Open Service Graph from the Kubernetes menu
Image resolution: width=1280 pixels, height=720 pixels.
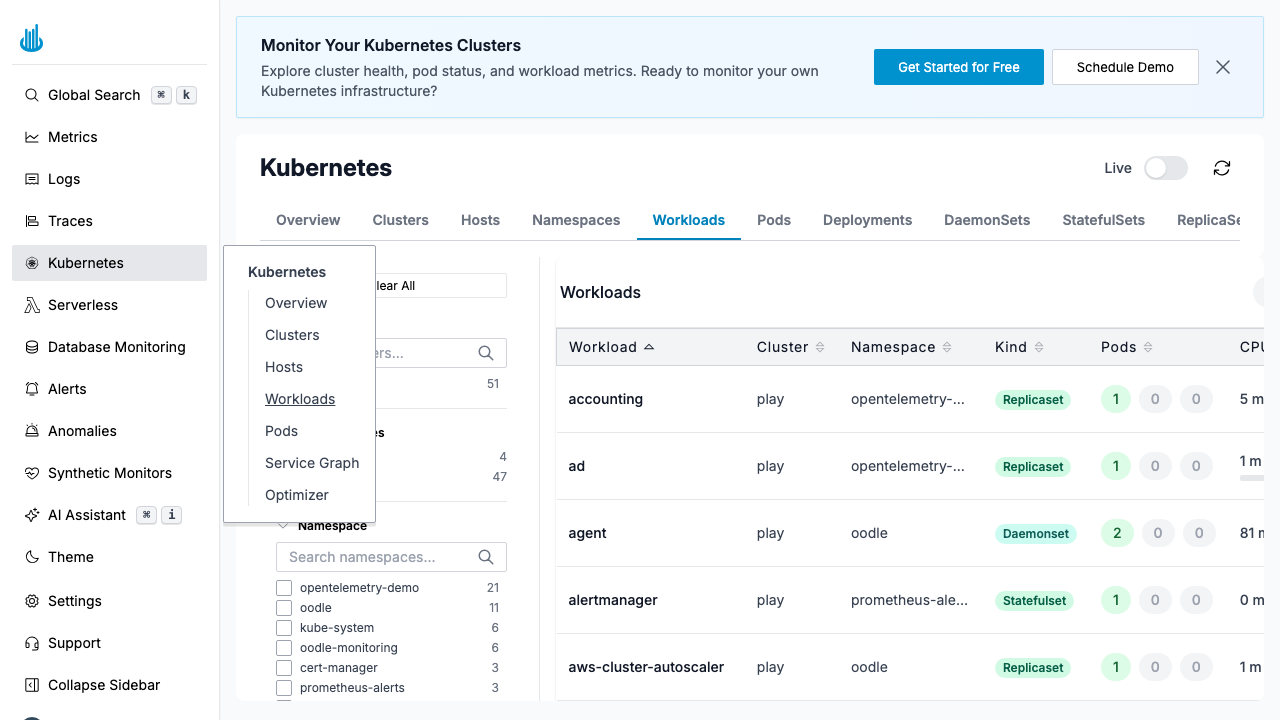click(x=312, y=463)
